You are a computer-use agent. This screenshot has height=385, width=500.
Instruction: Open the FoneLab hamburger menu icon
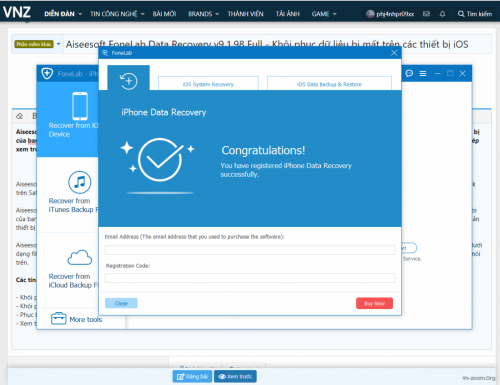pyautogui.click(x=423, y=73)
